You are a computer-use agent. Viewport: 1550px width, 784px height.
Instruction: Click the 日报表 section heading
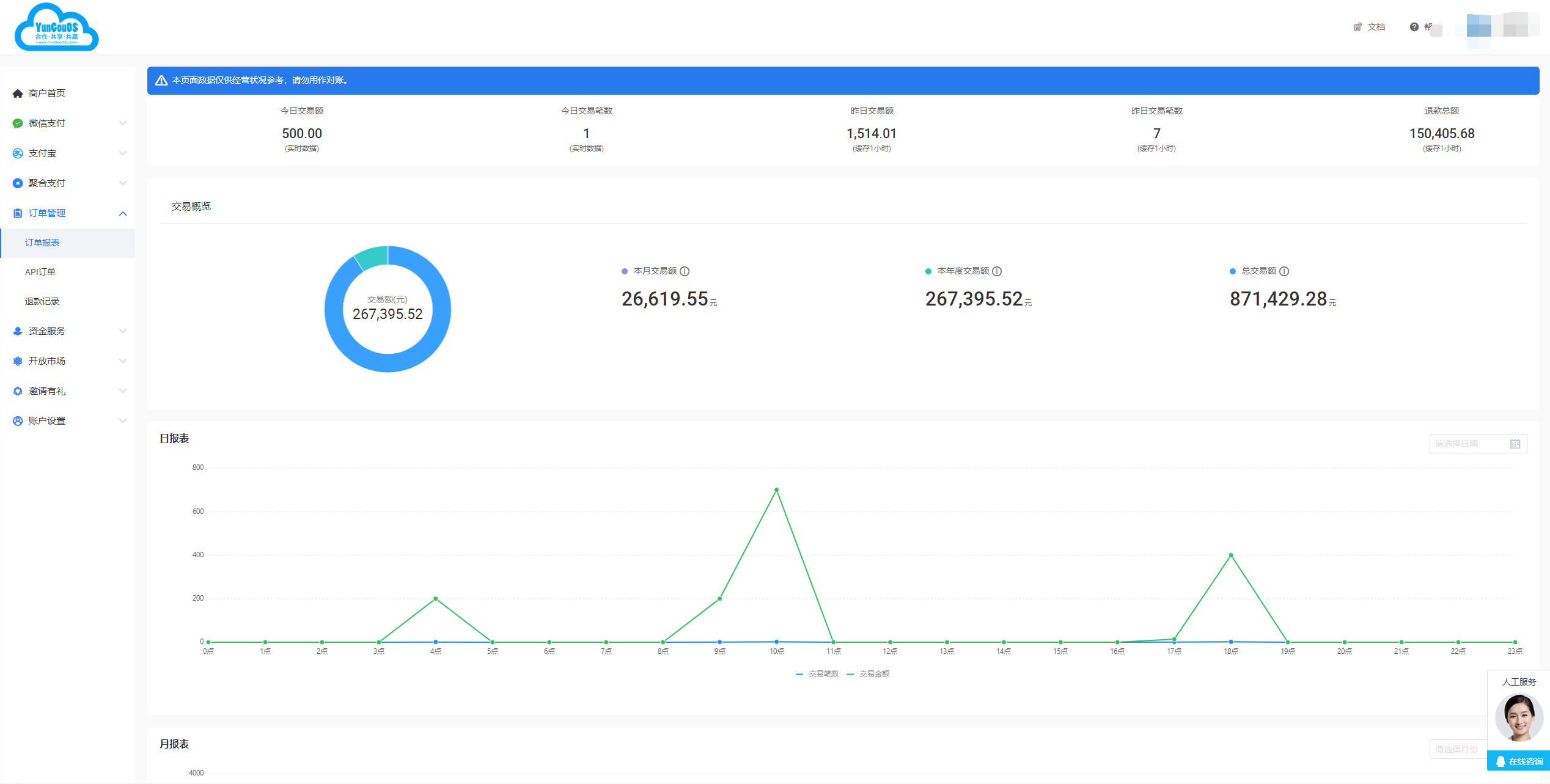point(174,439)
